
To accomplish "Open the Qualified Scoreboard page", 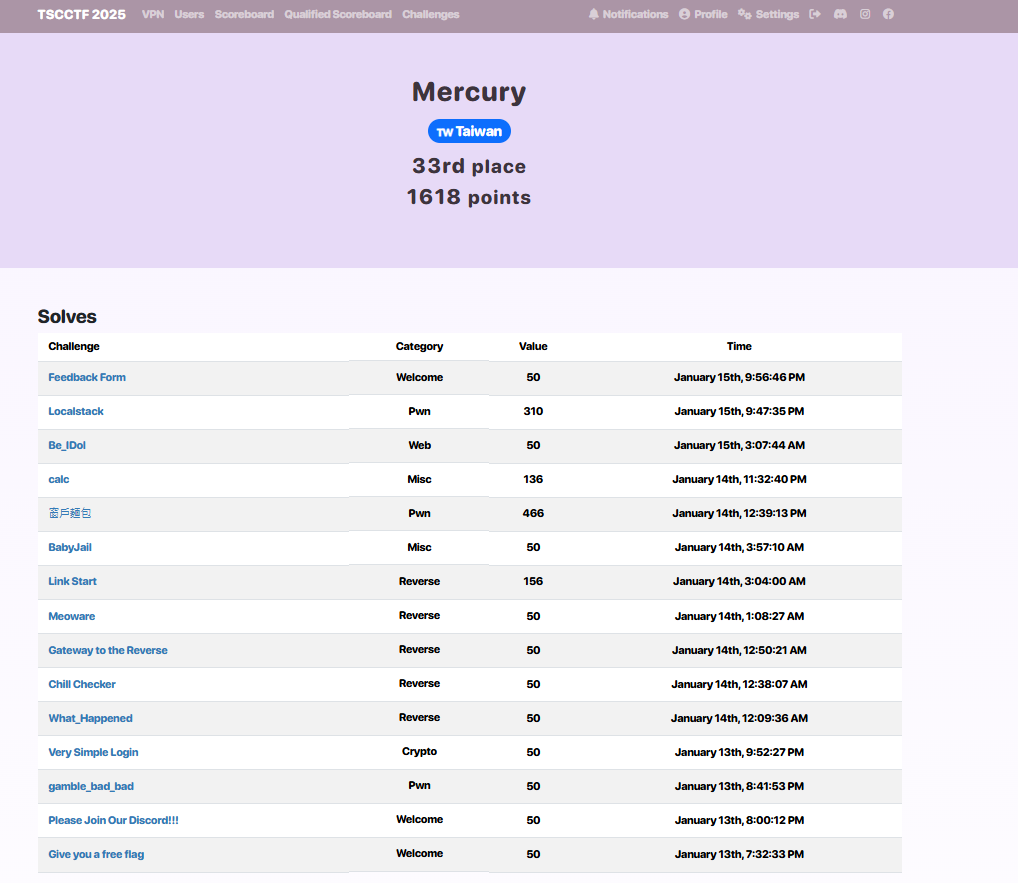I will pos(338,15).
